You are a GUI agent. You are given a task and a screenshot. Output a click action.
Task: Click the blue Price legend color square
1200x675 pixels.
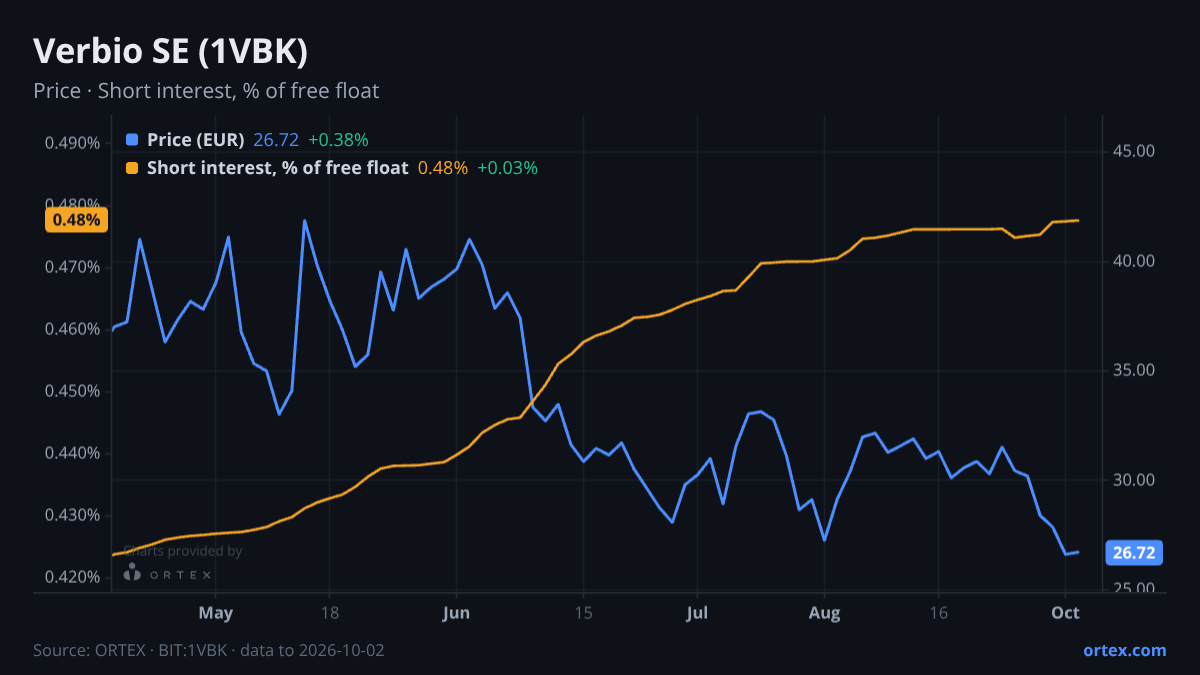[133, 140]
